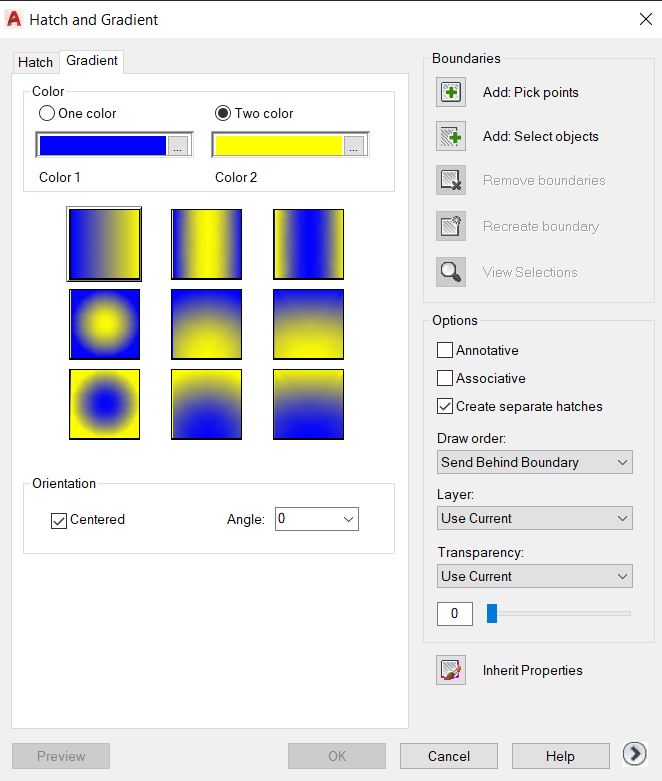Image resolution: width=662 pixels, height=781 pixels.
Task: Select the linear blue-to-yellow gradient pattern
Action: [104, 244]
